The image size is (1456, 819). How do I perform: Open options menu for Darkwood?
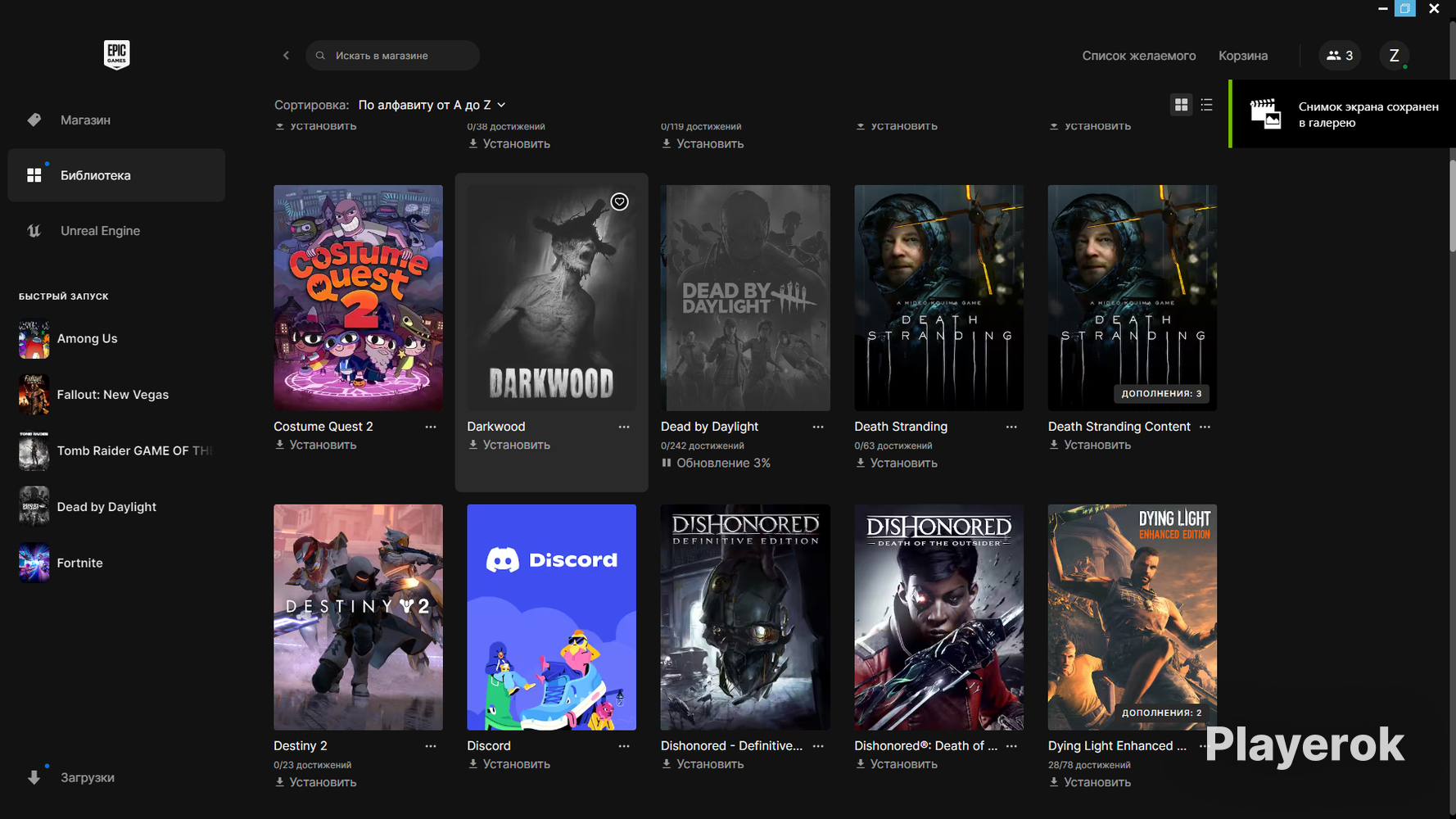click(624, 427)
